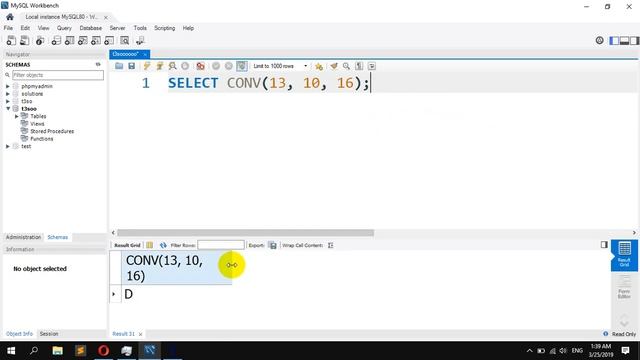This screenshot has height=360, width=640.
Task: Open File Explorer from the taskbar
Action: point(58,351)
